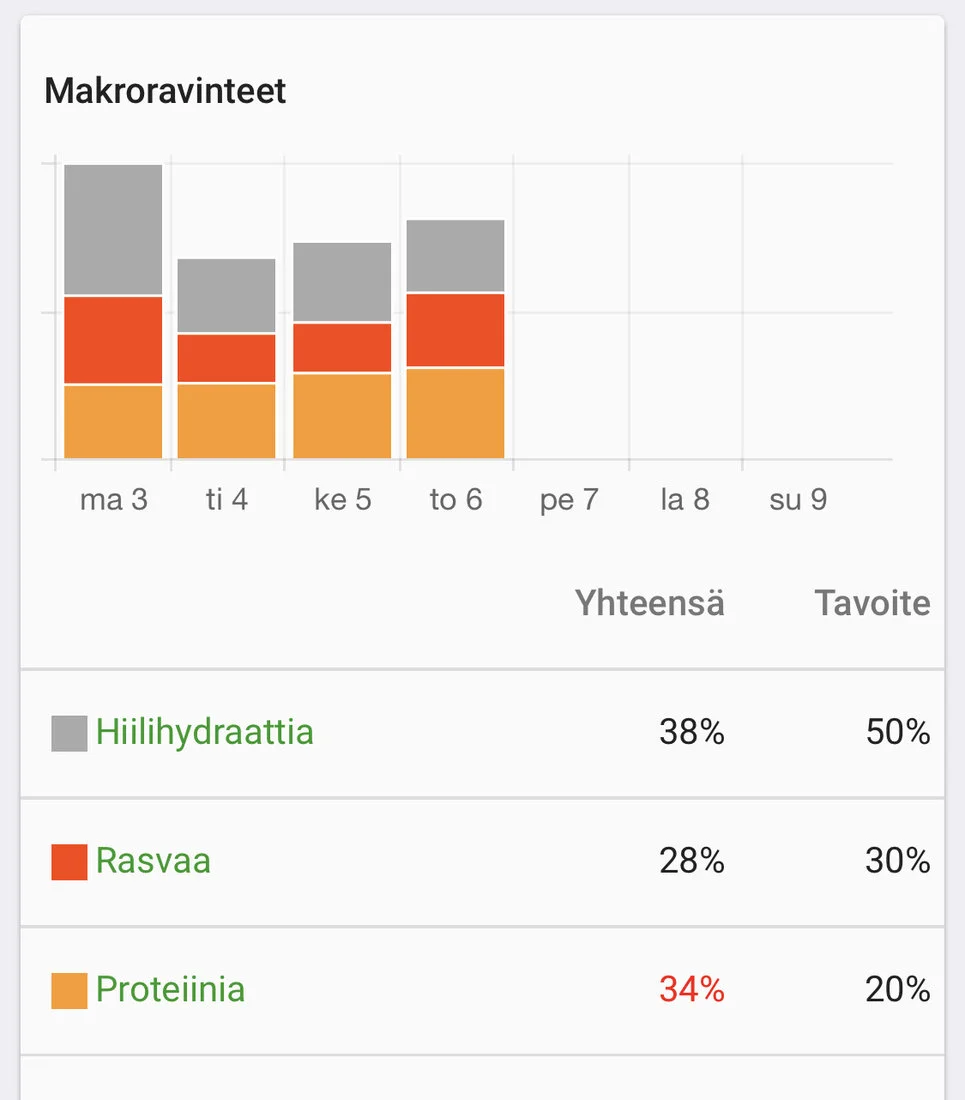Click the gray carbs bar for ke 5

click(342, 282)
